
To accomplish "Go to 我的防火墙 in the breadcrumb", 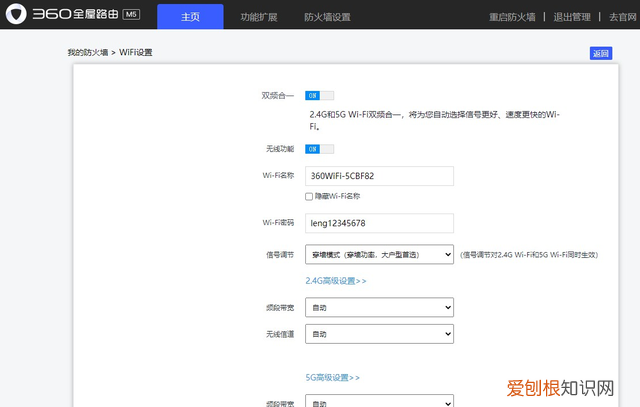I will tap(88, 52).
